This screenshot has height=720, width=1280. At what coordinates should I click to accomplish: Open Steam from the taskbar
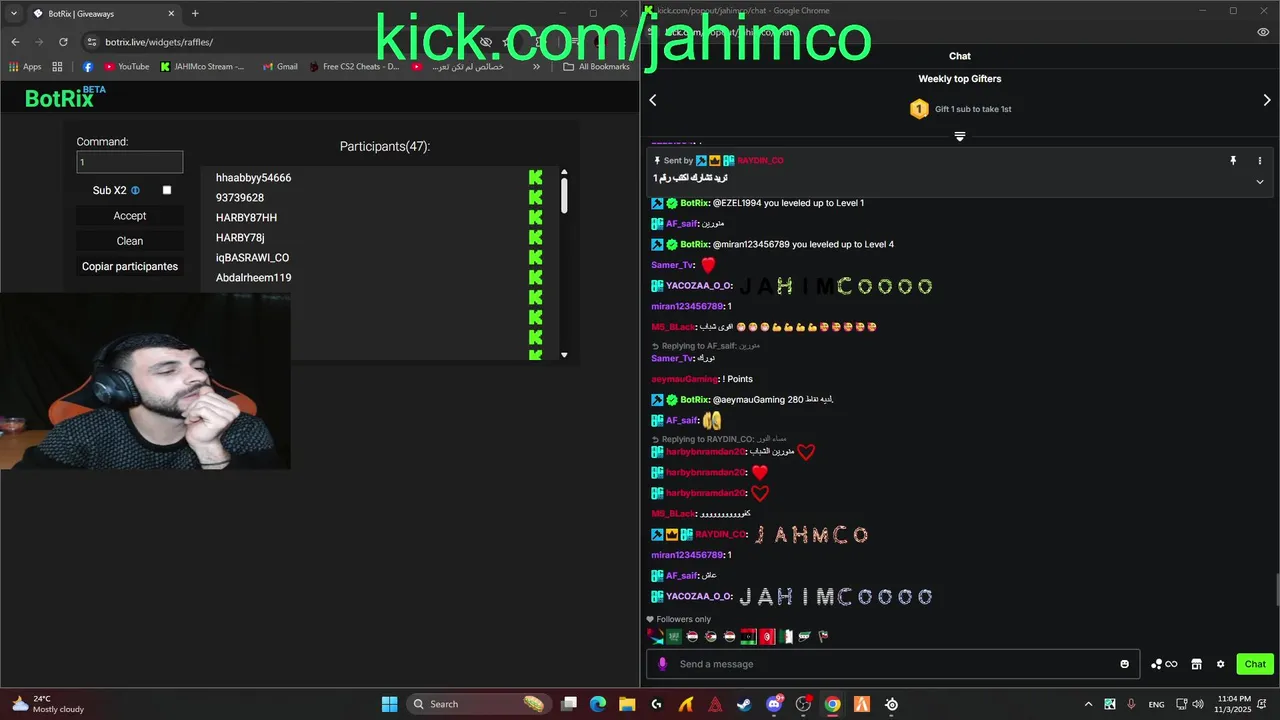tap(745, 704)
